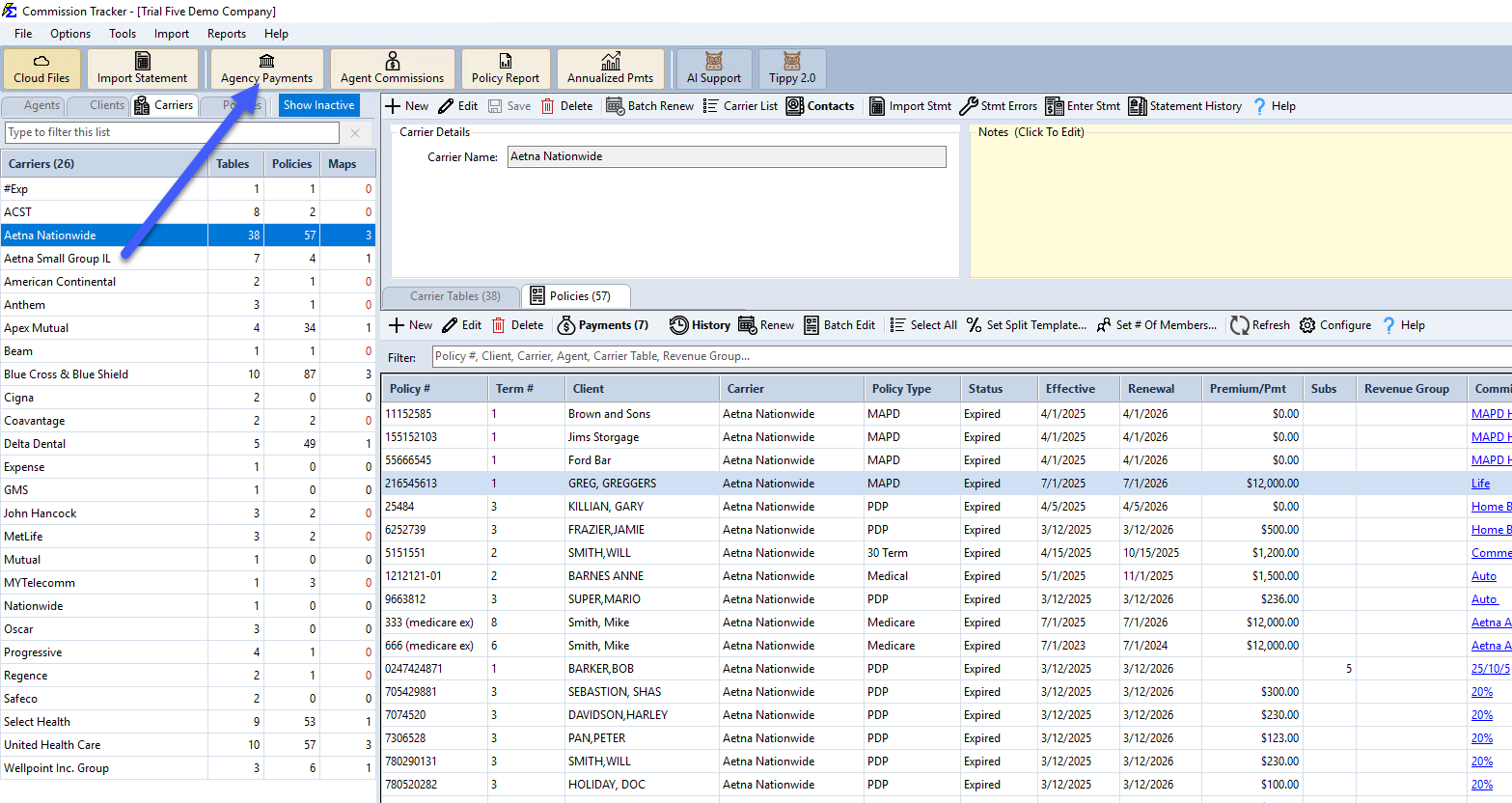Open the File menu

(23, 34)
